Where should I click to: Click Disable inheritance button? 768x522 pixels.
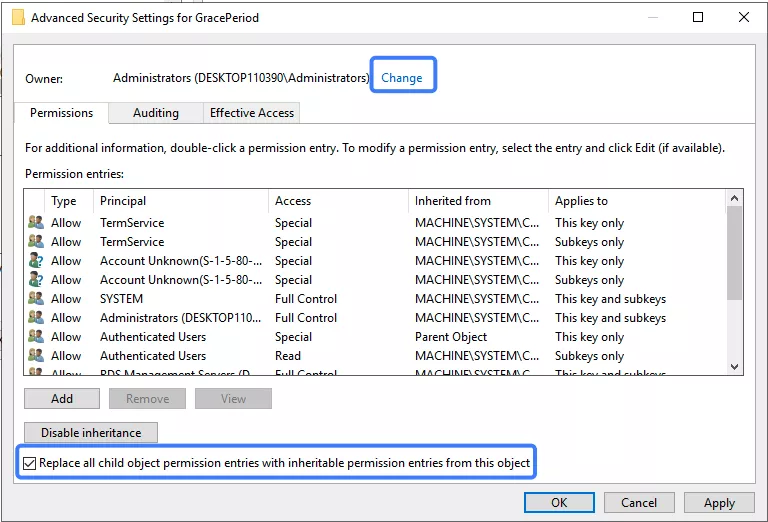pyautogui.click(x=91, y=433)
